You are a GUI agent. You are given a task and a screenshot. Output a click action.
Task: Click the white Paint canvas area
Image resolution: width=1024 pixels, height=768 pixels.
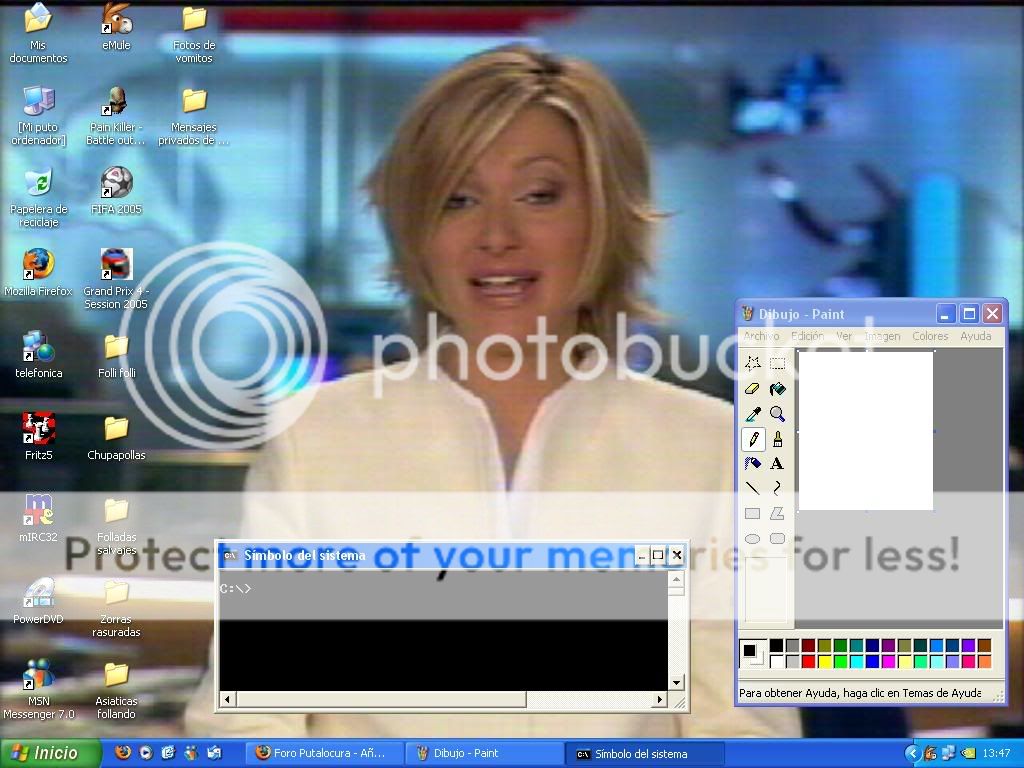coord(865,430)
